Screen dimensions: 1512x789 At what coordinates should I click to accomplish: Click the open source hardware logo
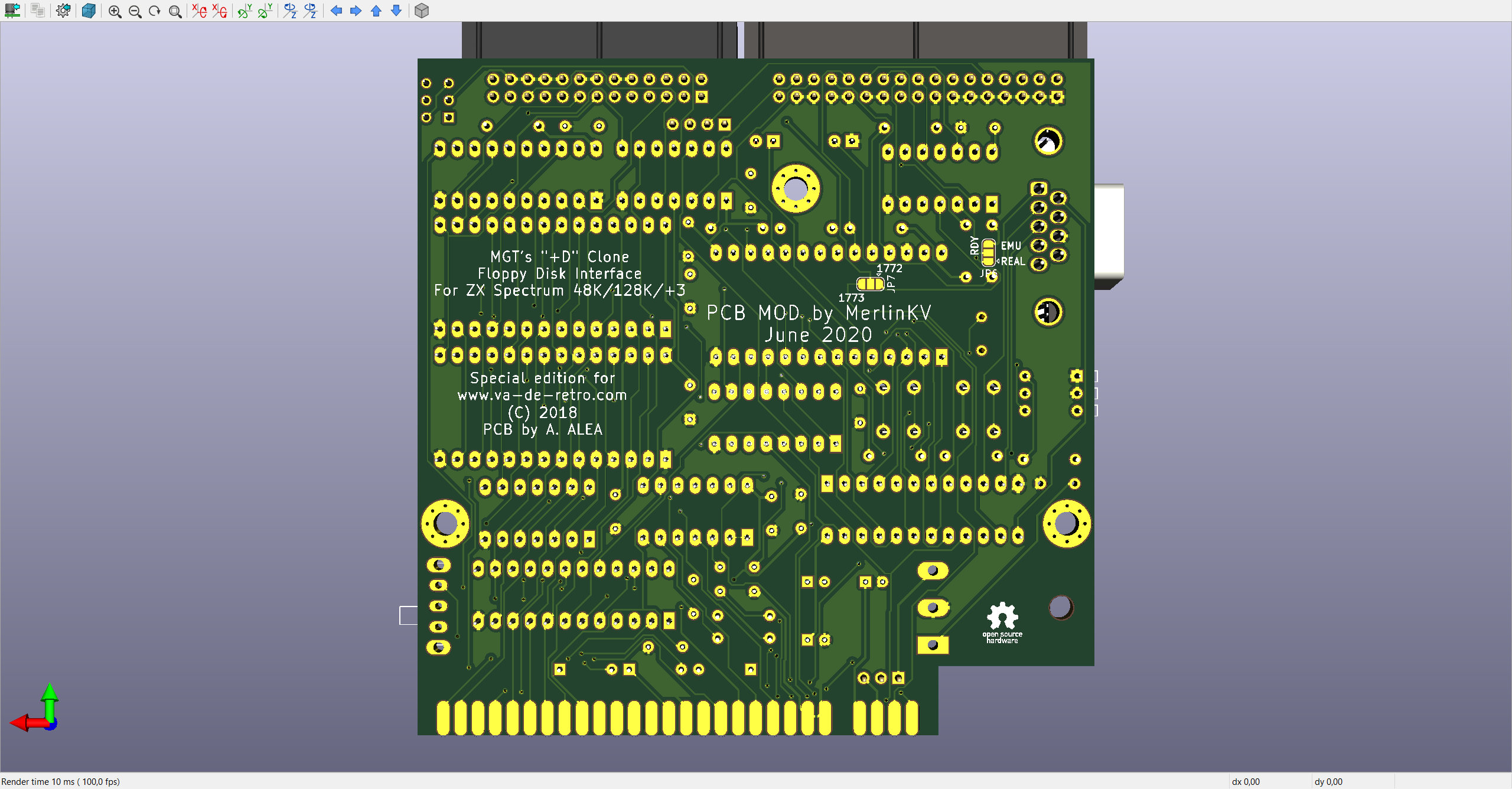pyautogui.click(x=1002, y=623)
